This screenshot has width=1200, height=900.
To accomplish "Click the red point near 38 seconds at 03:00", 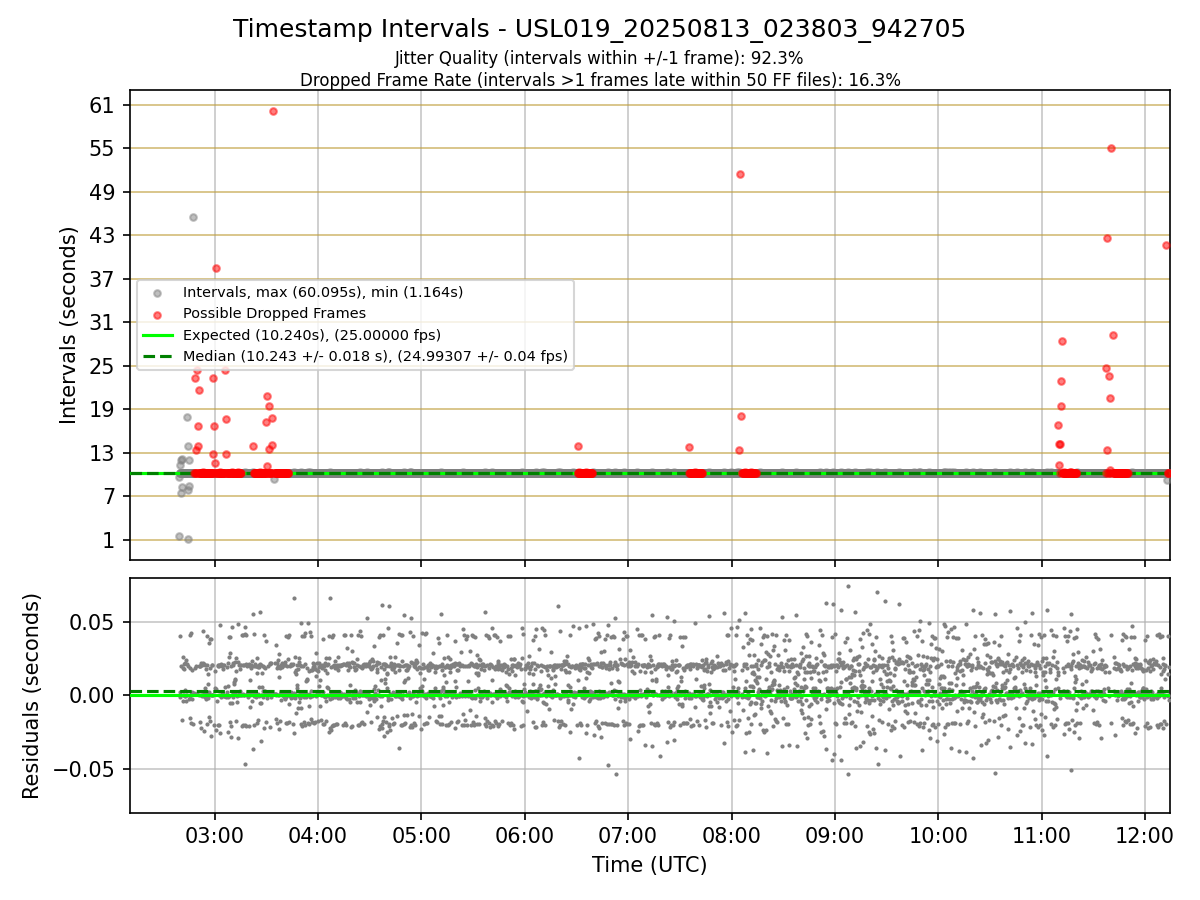I will coord(216,268).
